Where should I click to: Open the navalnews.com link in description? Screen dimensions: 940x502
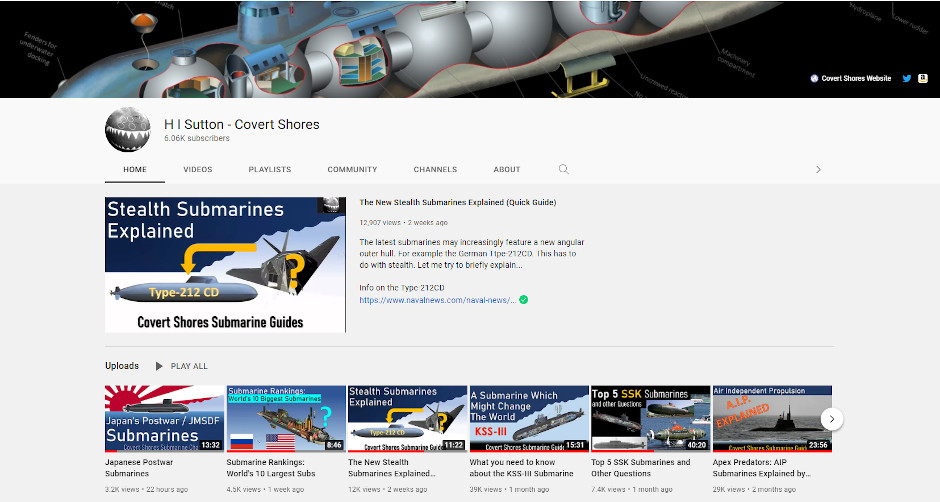pos(437,300)
